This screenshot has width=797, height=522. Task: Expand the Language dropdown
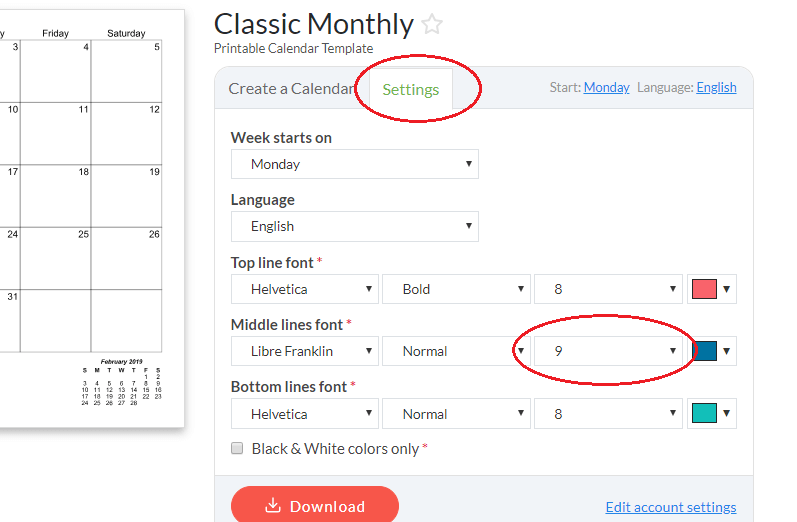[x=354, y=226]
